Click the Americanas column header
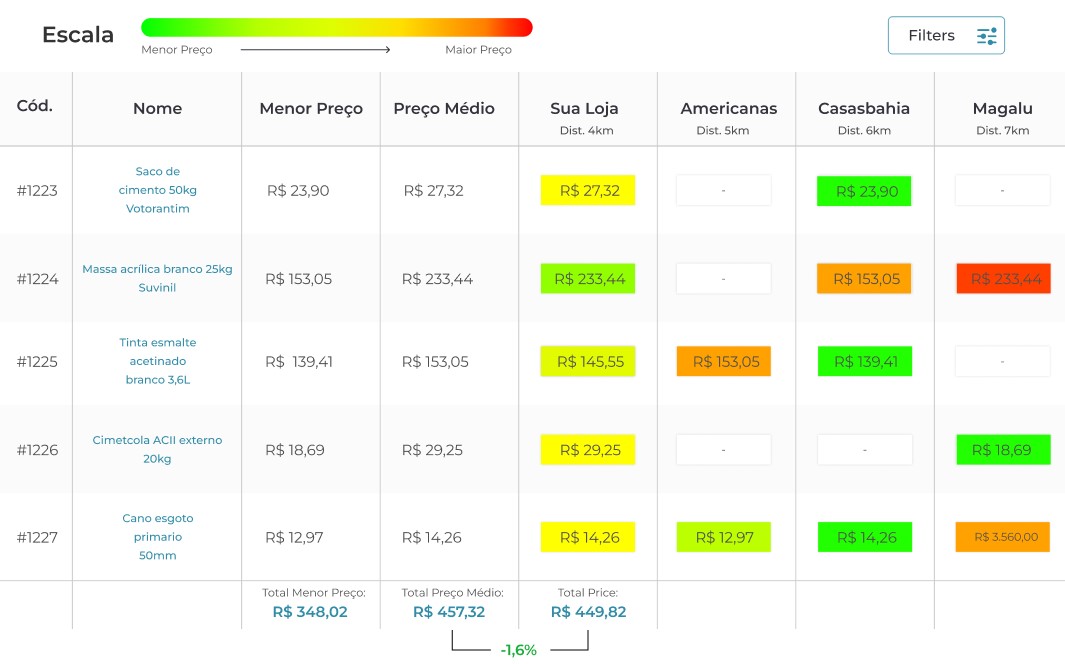 pos(728,108)
